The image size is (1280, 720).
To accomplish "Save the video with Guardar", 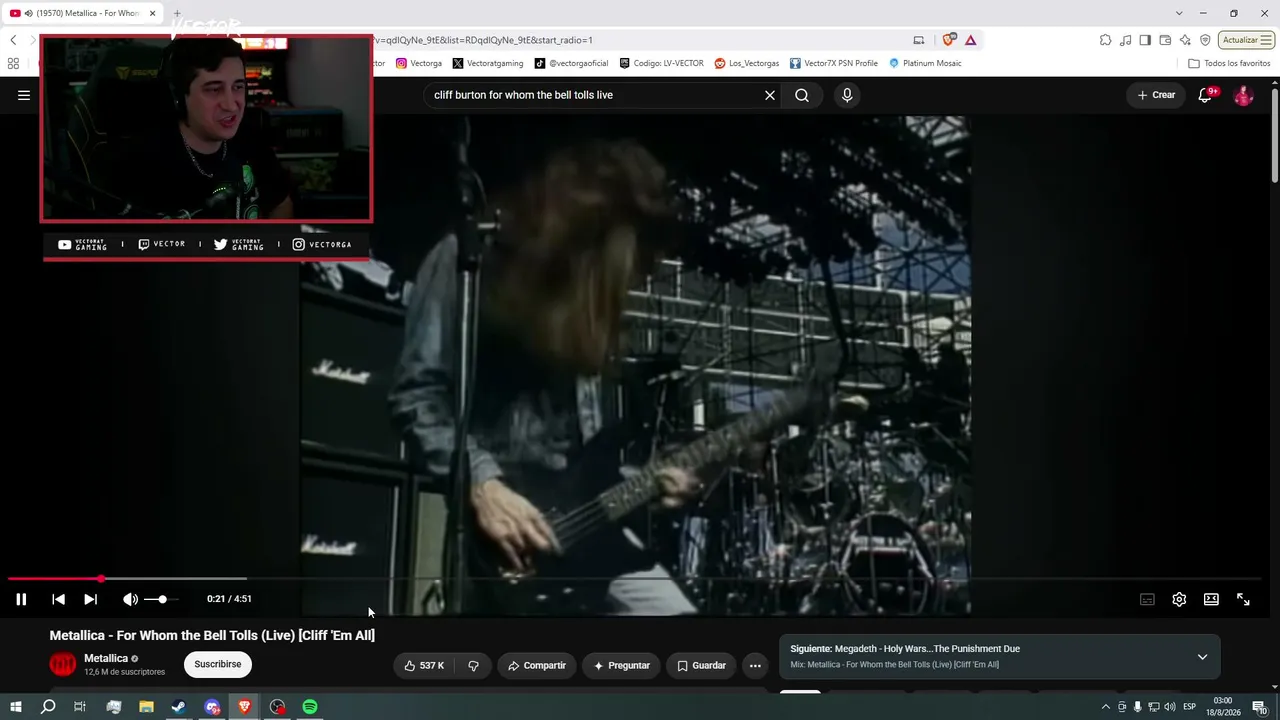I will coord(702,665).
